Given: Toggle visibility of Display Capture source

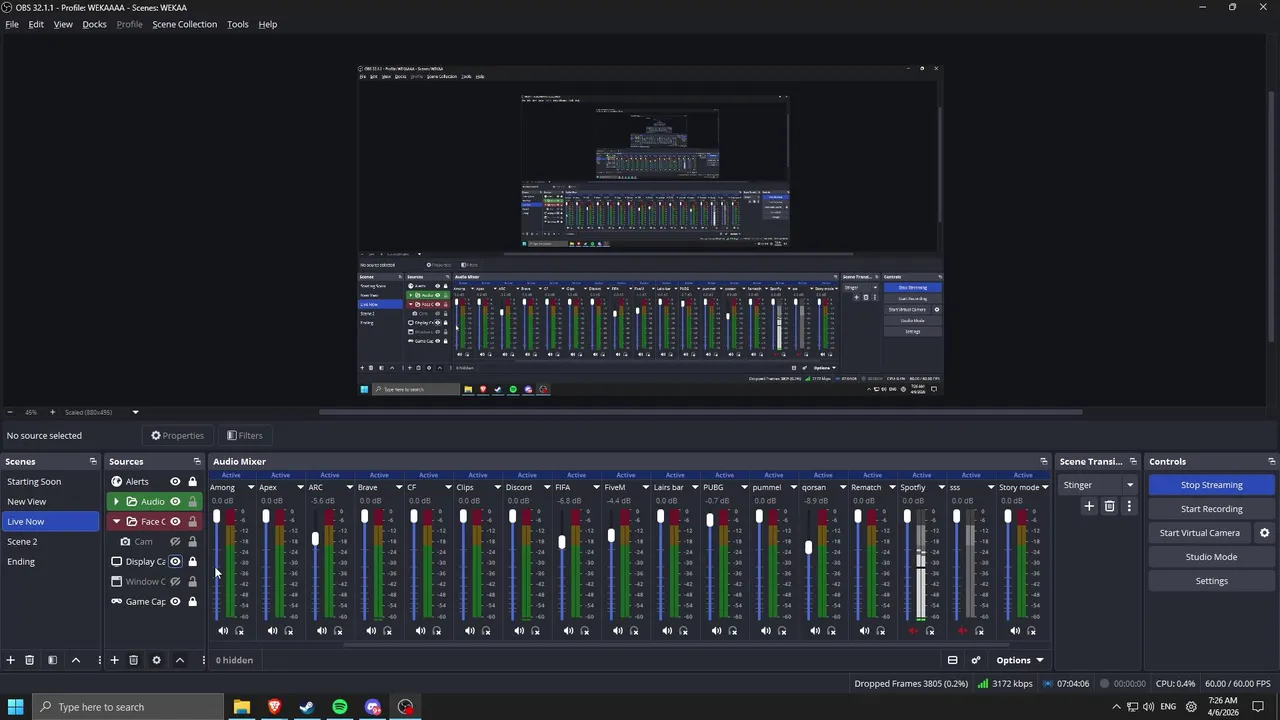Looking at the screenshot, I should pos(175,562).
